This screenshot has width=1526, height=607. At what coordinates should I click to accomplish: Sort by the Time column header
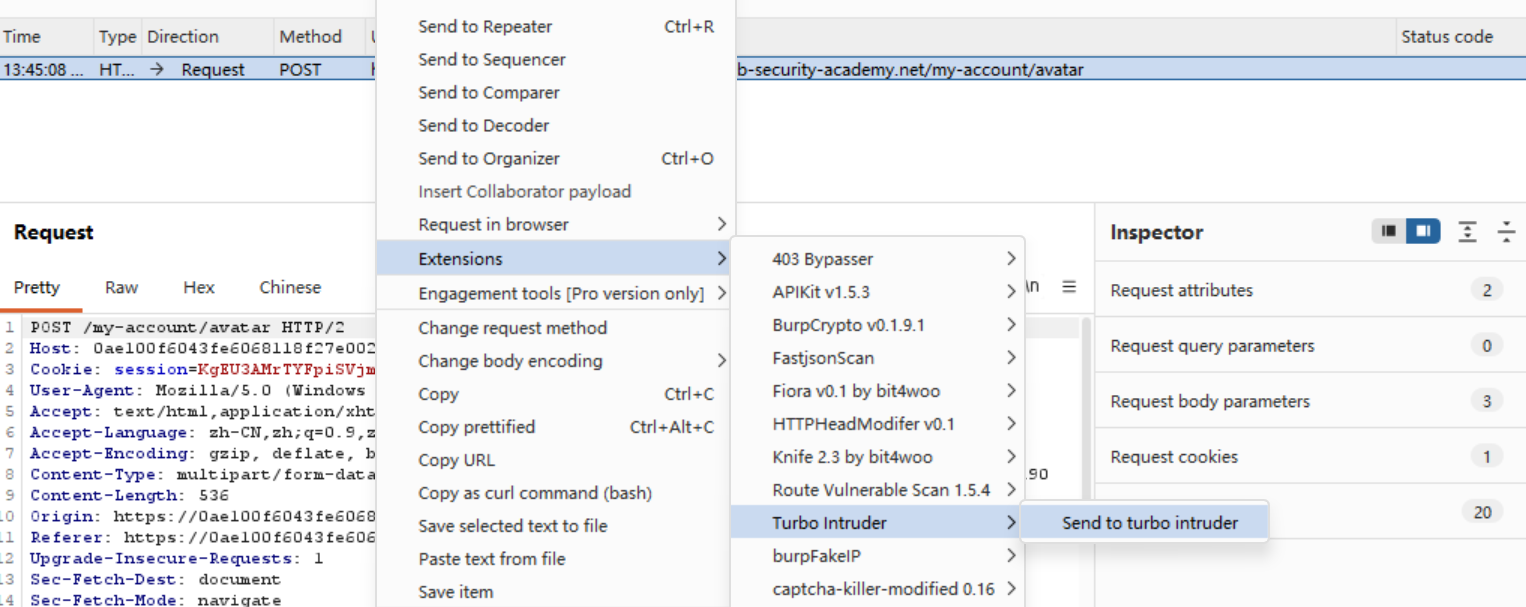[x=47, y=37]
